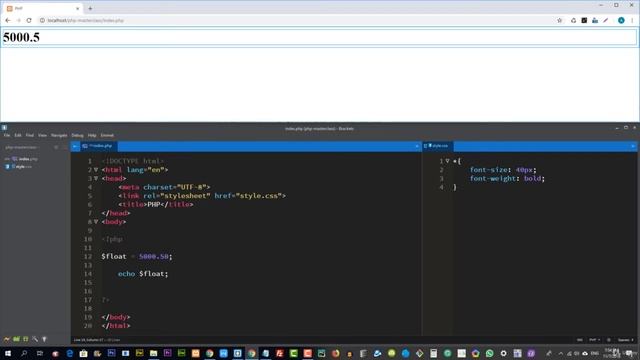
Task: Click the lightbulb icon in bottom-left toolbar
Action: click(x=44, y=339)
